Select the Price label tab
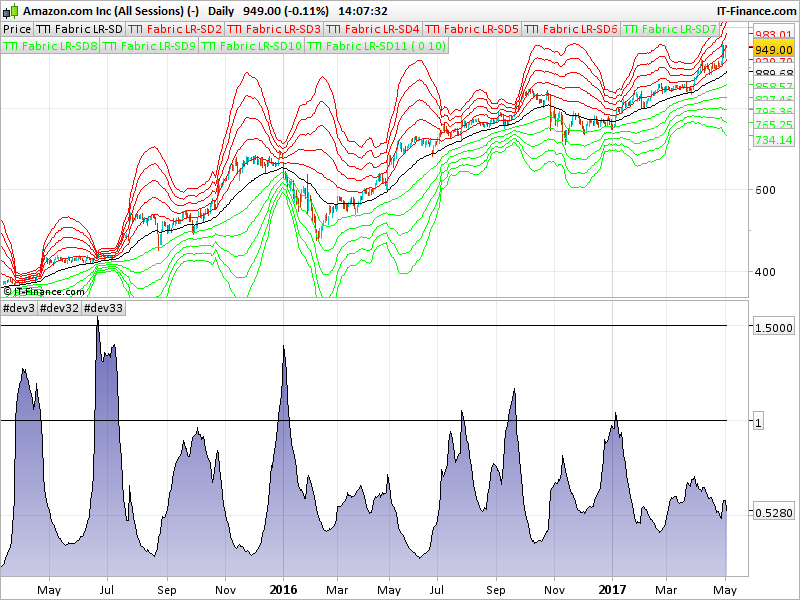The height and width of the screenshot is (600, 800). [17, 29]
